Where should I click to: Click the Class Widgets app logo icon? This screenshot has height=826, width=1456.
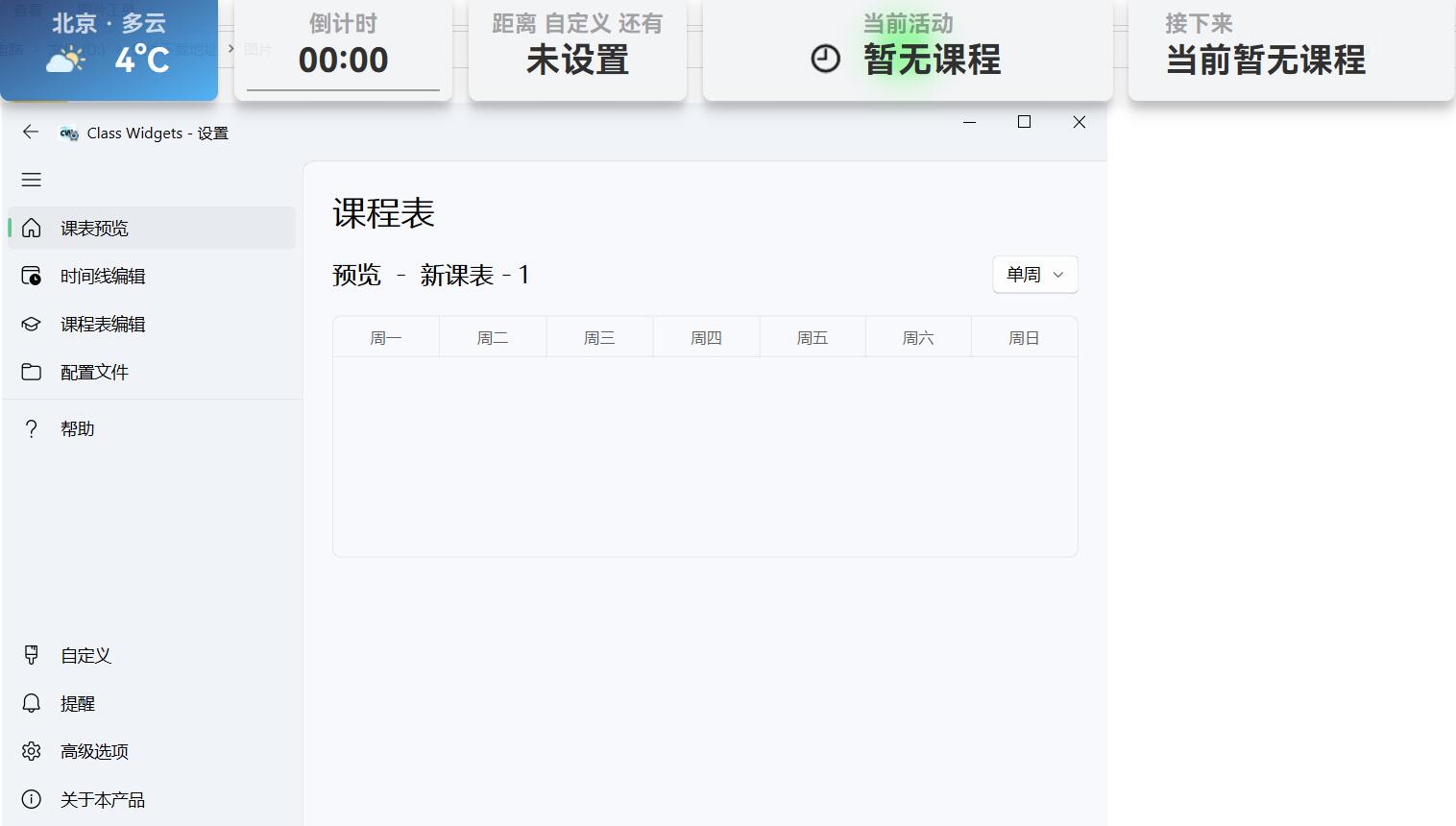(69, 134)
